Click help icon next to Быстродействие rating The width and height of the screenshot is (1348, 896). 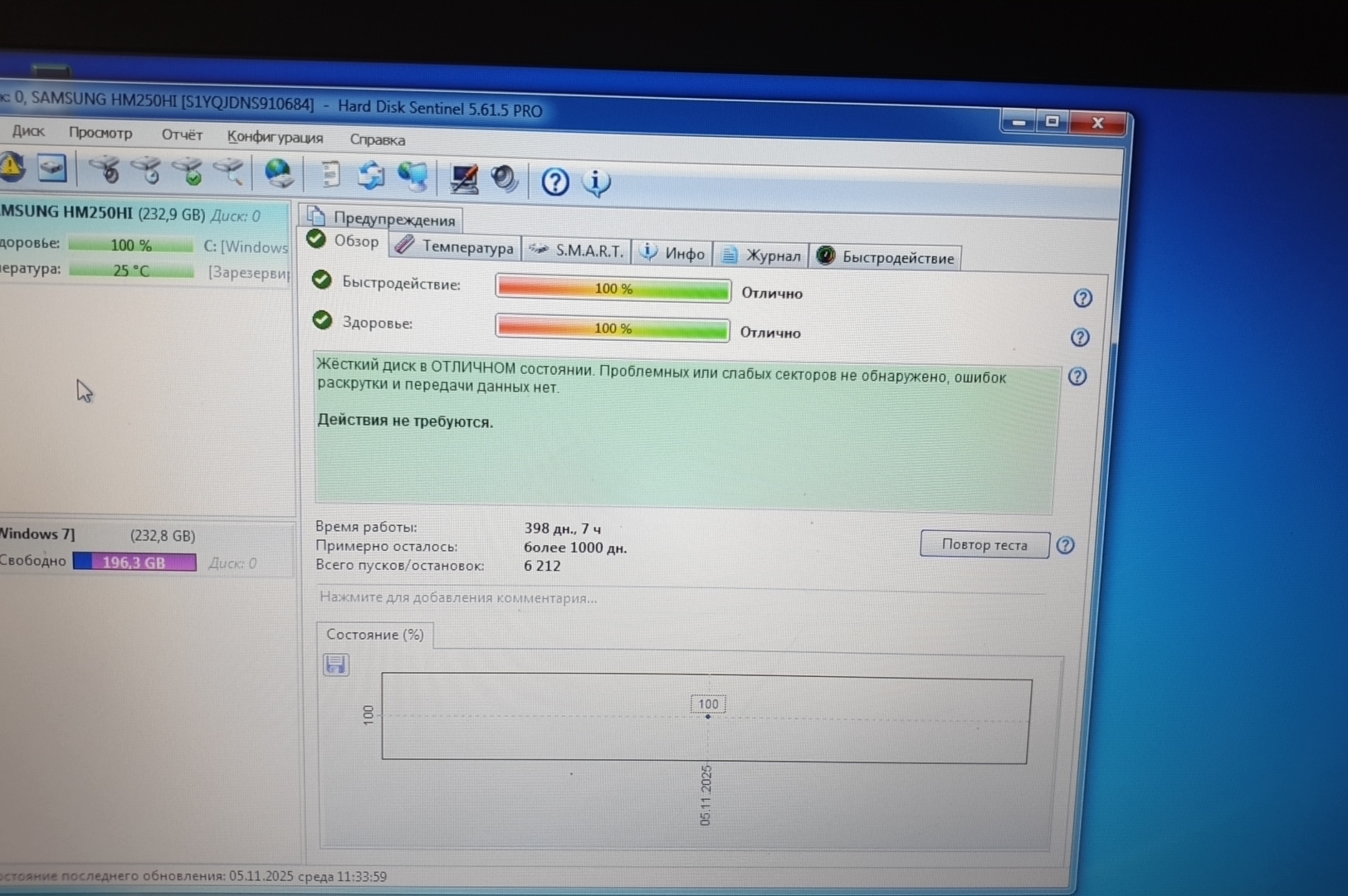click(x=1082, y=298)
